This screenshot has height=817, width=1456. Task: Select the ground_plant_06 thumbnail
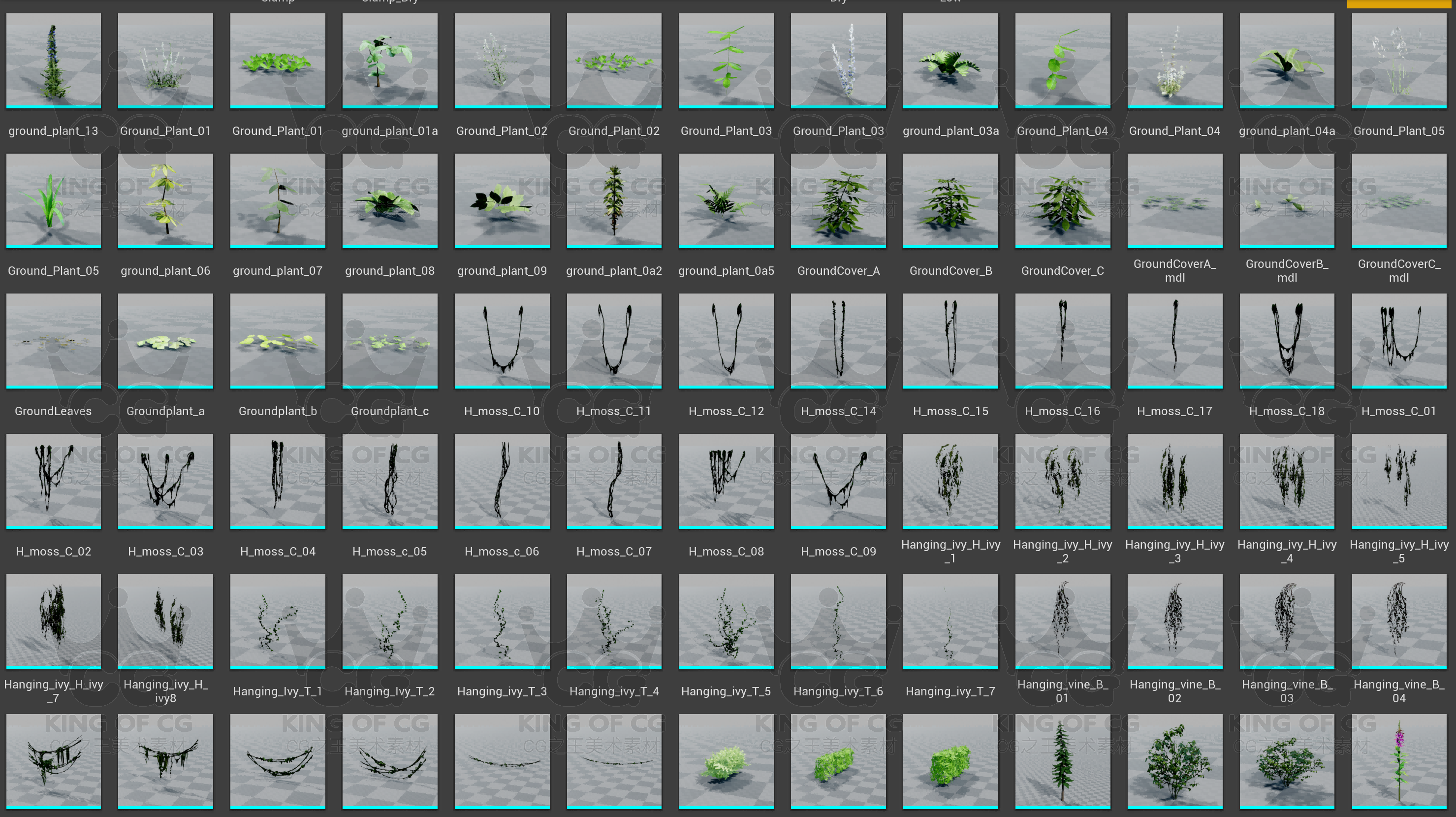coord(165,200)
